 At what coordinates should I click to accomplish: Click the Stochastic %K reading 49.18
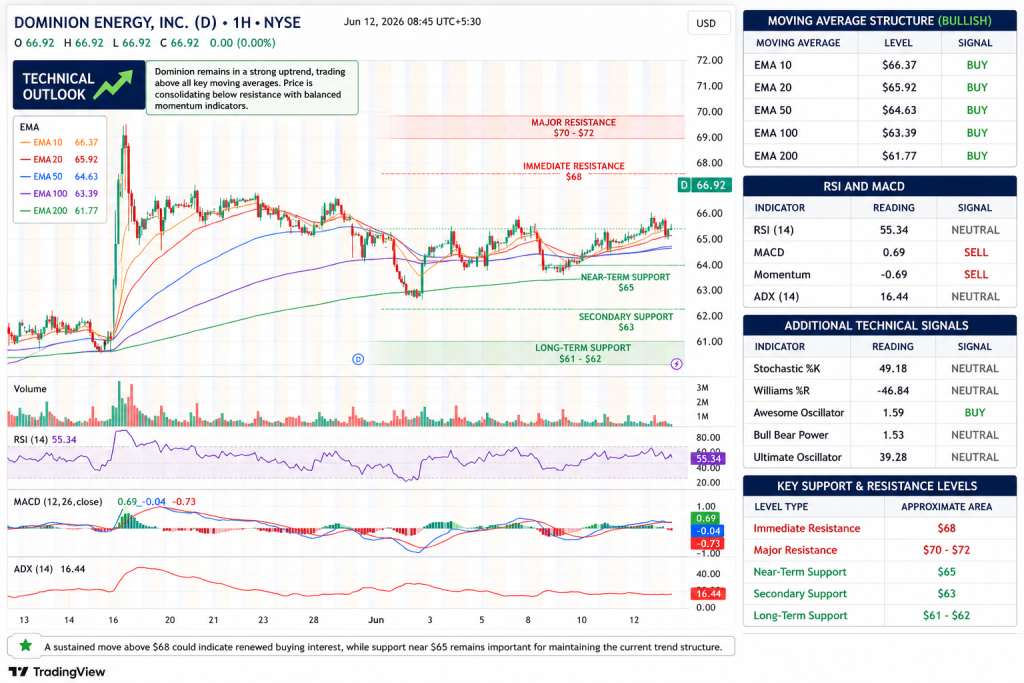(893, 369)
